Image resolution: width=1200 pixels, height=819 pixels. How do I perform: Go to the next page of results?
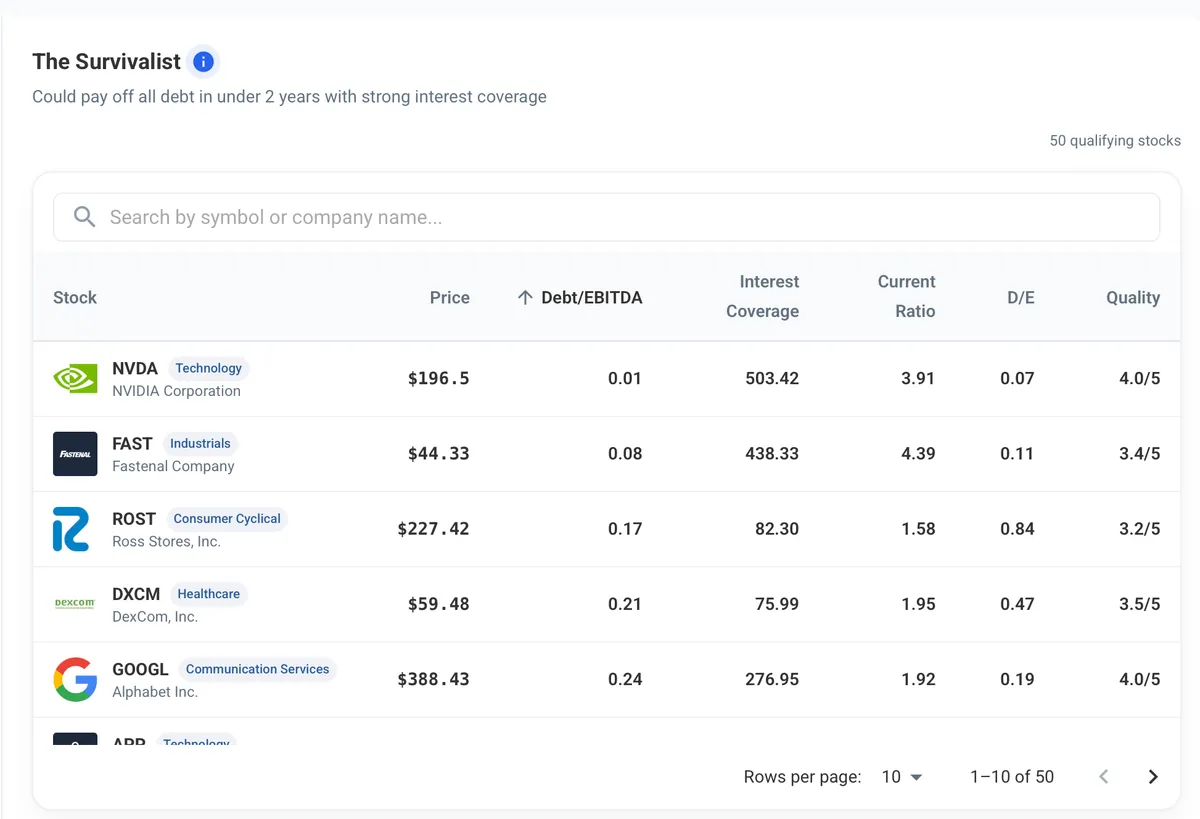tap(1153, 777)
